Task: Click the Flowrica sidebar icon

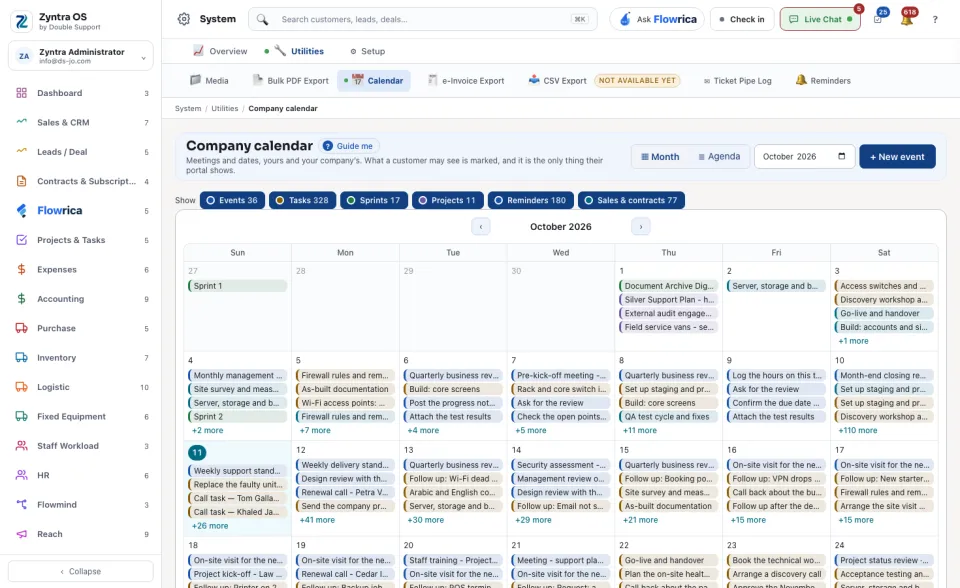Action: tap(21, 211)
